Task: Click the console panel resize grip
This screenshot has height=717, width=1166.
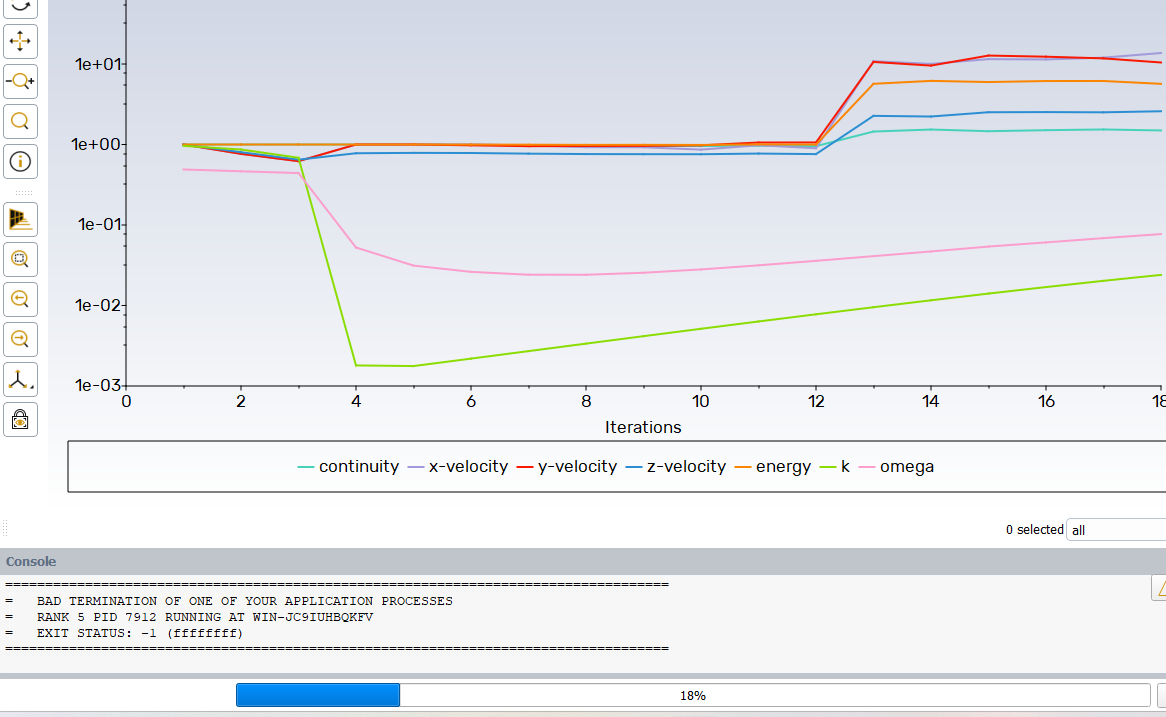Action: point(4,529)
